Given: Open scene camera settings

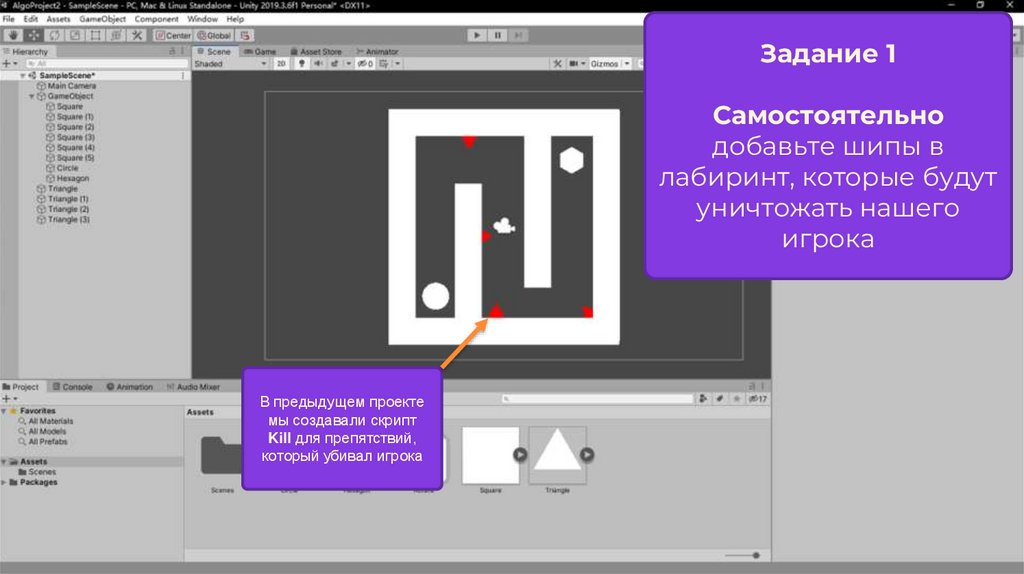Looking at the screenshot, I should tap(577, 64).
